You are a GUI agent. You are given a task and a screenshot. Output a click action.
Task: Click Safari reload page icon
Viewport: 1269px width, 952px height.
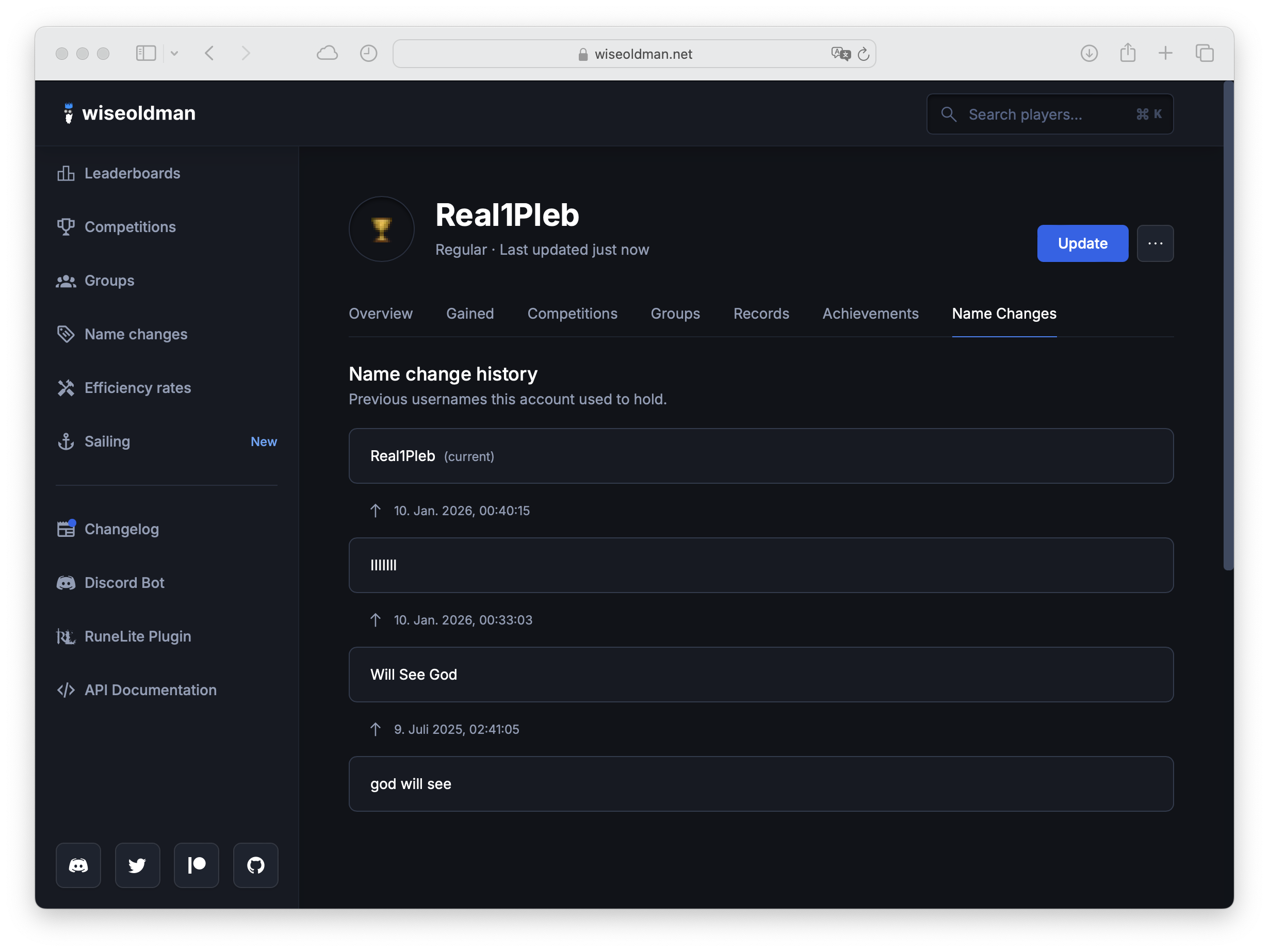(x=864, y=54)
